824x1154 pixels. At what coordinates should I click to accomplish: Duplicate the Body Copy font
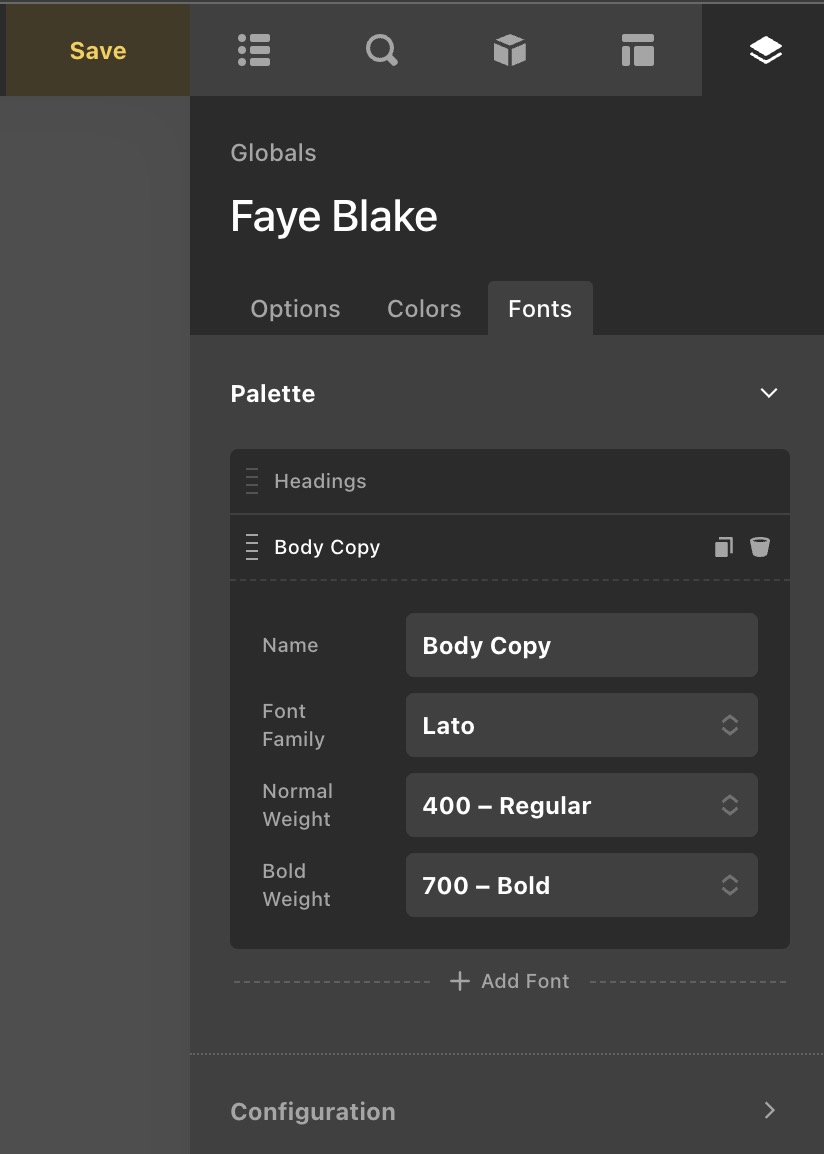[724, 547]
